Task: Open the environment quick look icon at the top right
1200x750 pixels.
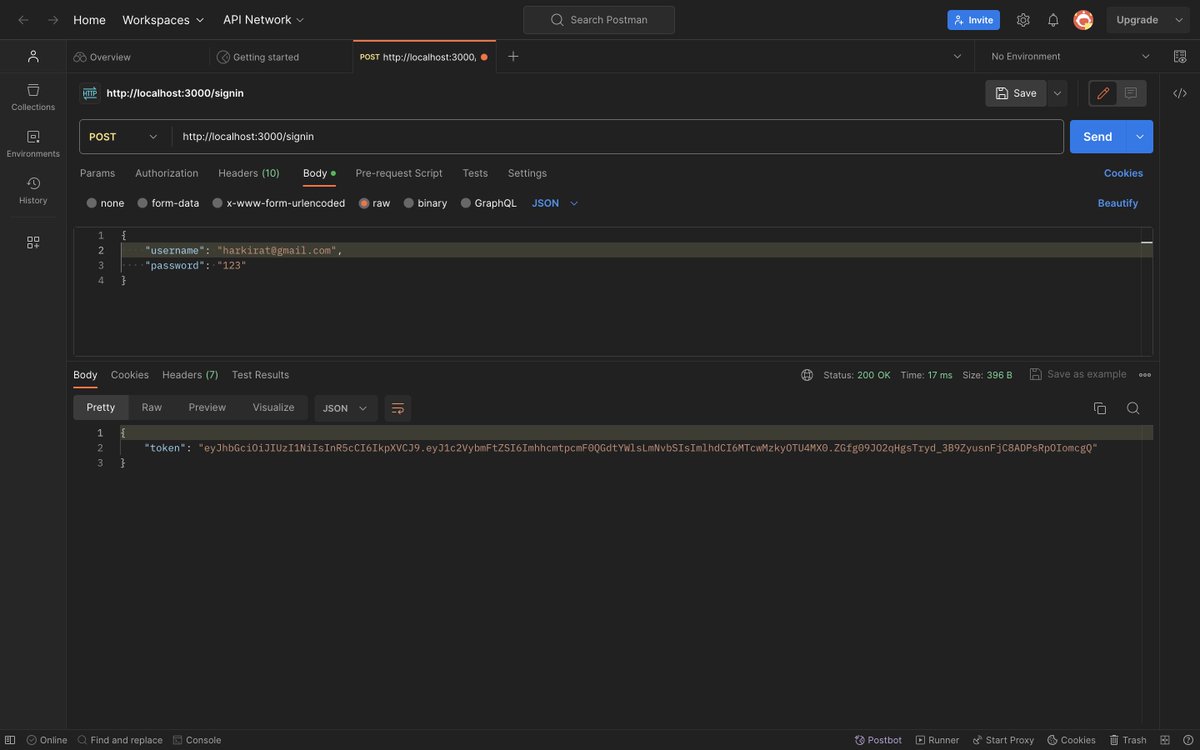Action: [1179, 56]
